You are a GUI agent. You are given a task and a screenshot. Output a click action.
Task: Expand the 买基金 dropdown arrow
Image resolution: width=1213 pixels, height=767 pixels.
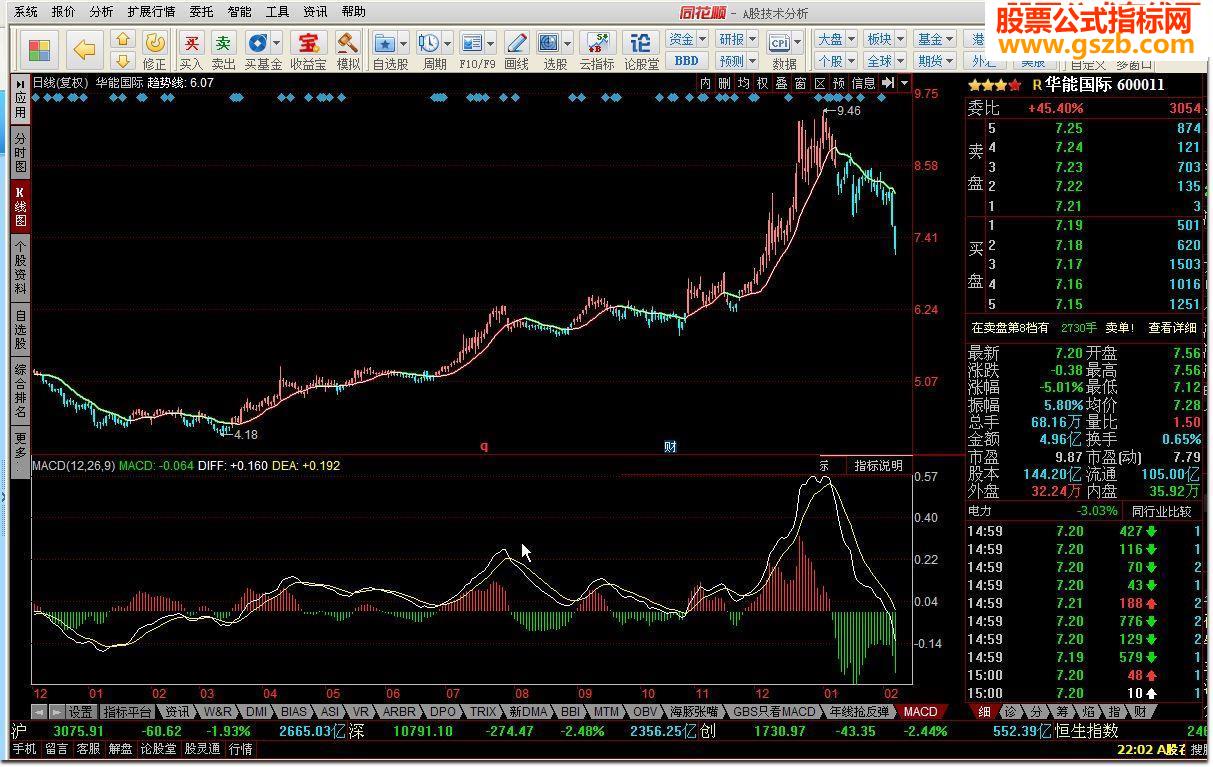pos(276,43)
